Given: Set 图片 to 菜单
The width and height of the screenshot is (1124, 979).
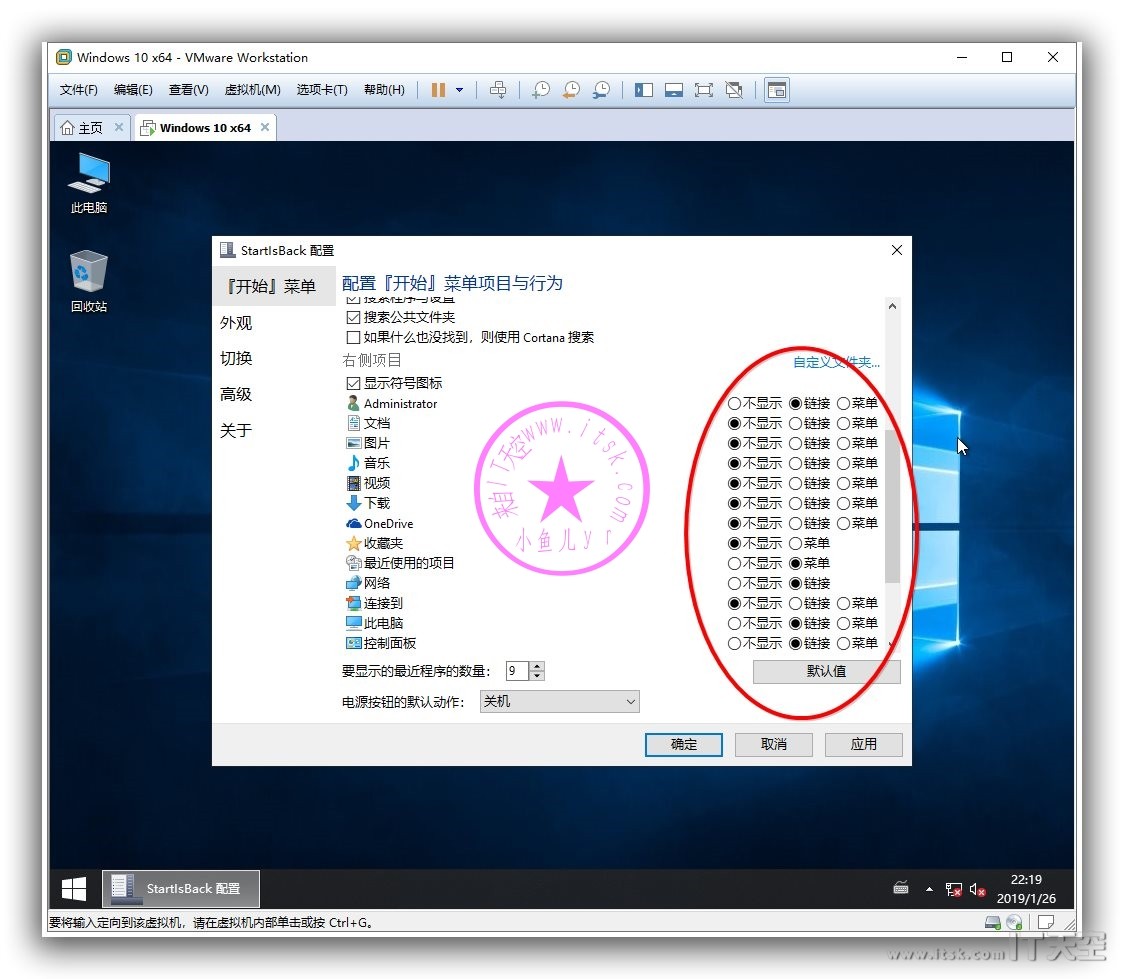Looking at the screenshot, I should click(x=844, y=444).
